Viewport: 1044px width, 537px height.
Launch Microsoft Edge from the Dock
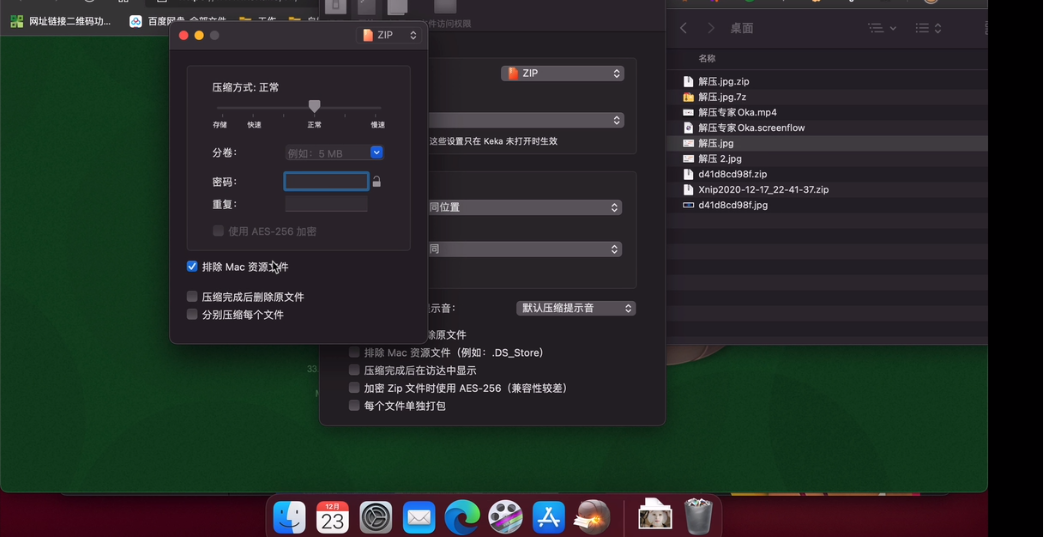(462, 517)
